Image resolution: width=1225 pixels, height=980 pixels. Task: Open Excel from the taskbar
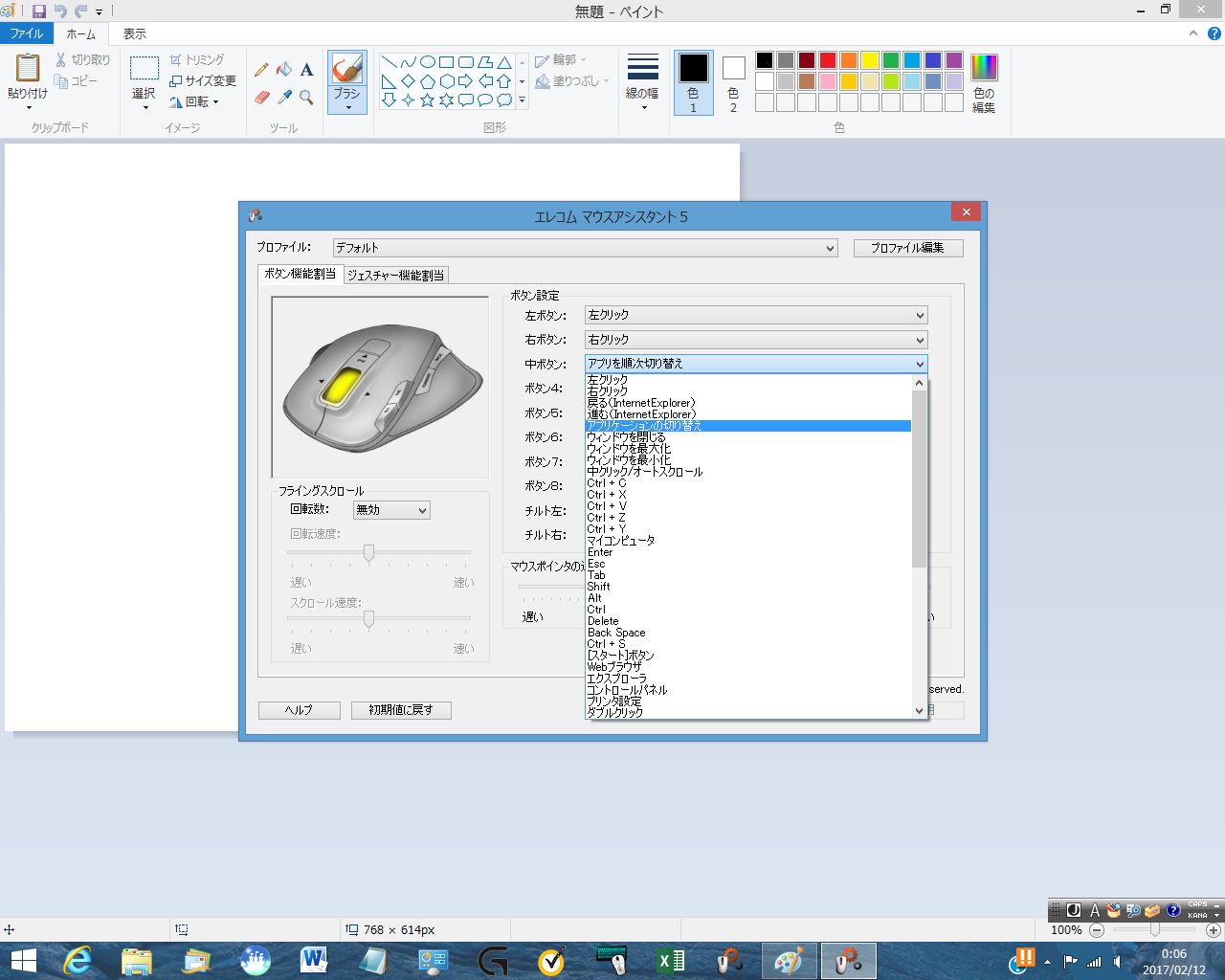pyautogui.click(x=671, y=961)
